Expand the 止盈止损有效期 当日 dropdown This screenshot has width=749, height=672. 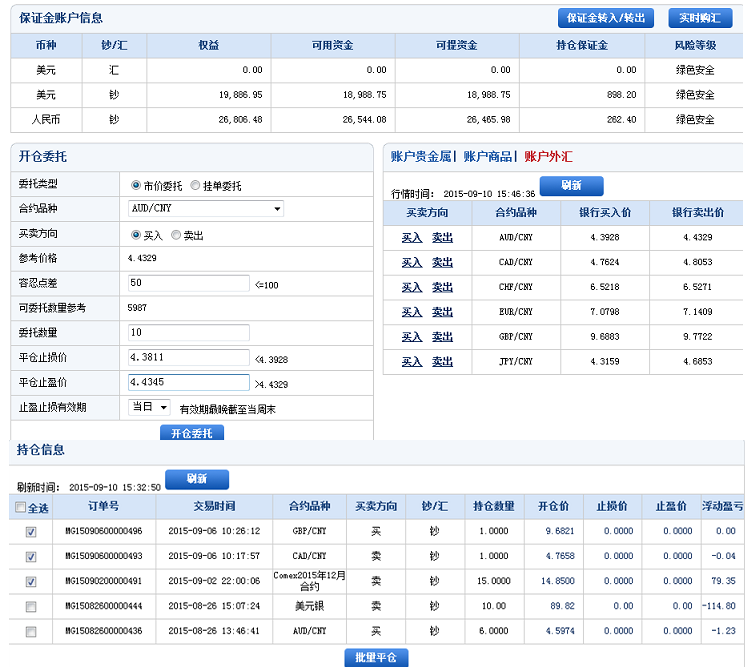tap(149, 407)
